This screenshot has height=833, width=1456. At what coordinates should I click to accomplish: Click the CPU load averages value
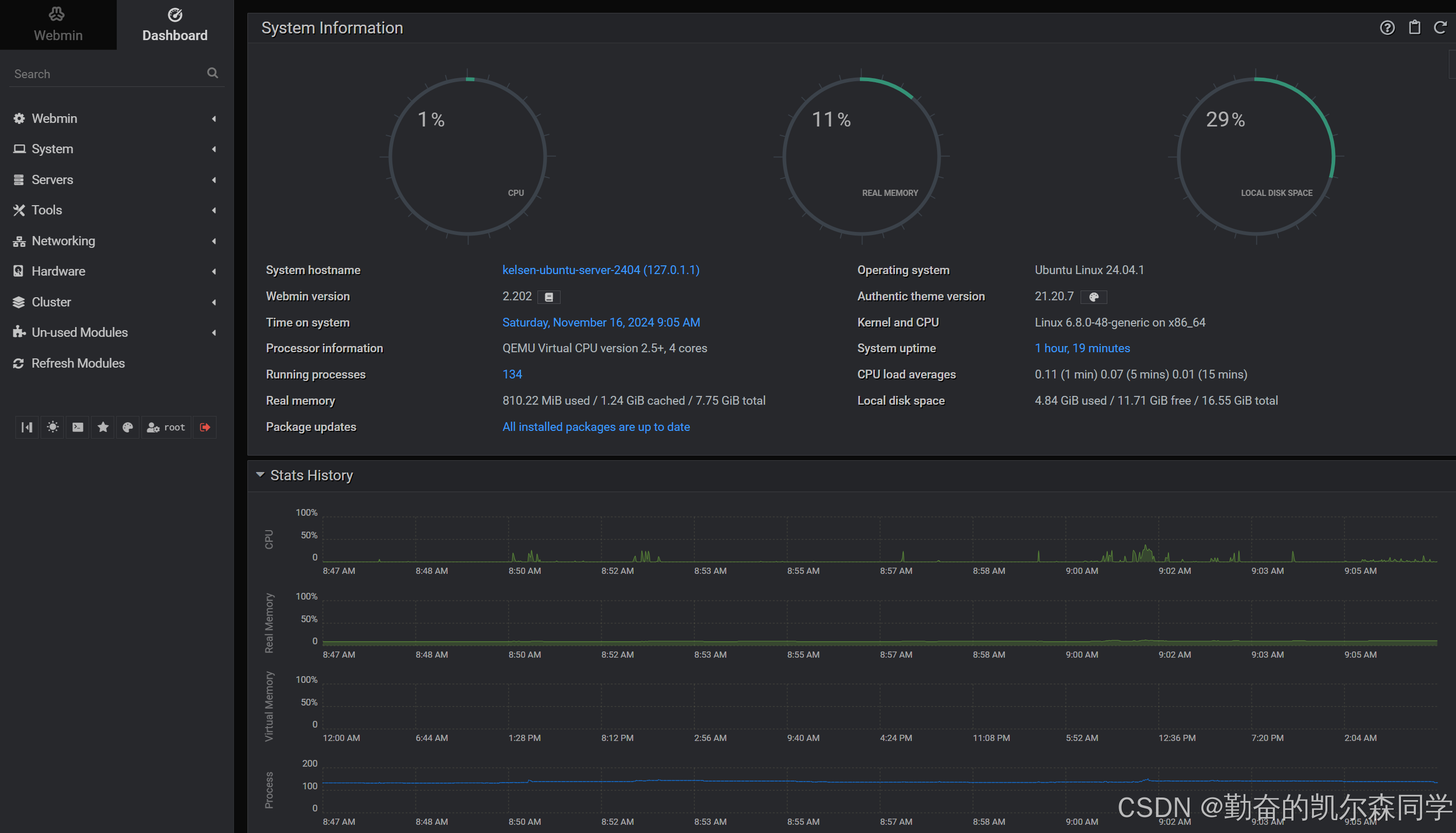click(x=1141, y=374)
